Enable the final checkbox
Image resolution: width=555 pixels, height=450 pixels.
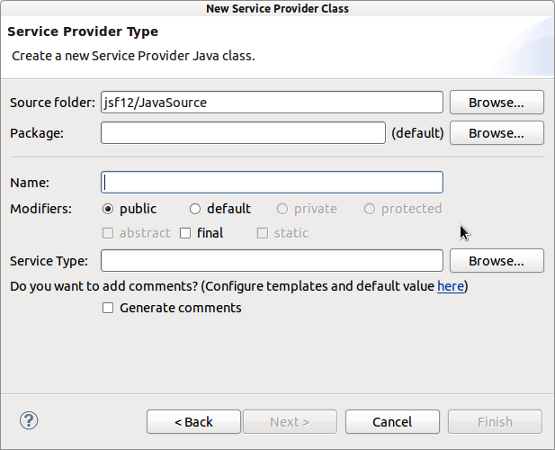point(185,233)
